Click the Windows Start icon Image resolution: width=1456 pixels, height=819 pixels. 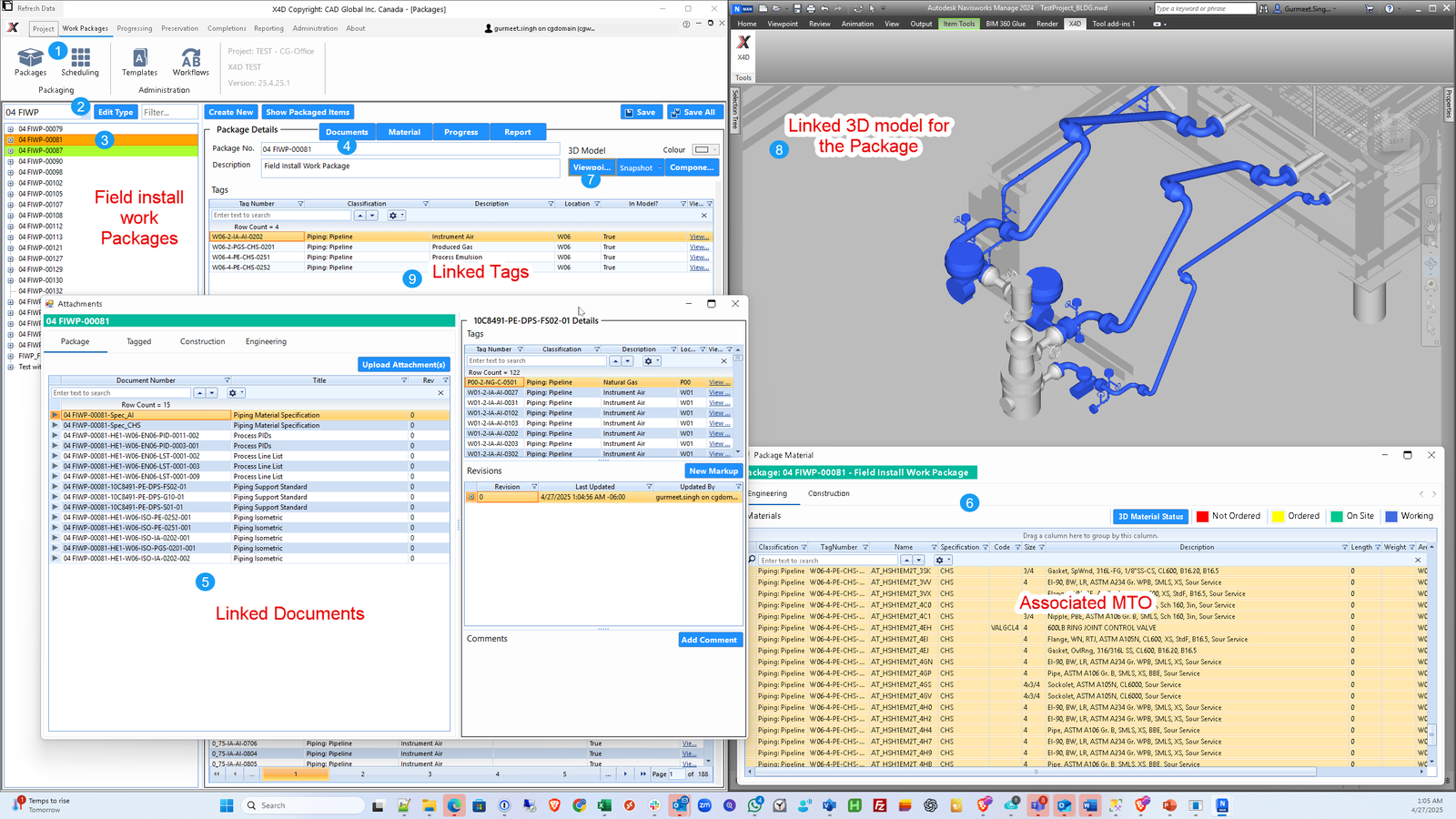[x=227, y=805]
